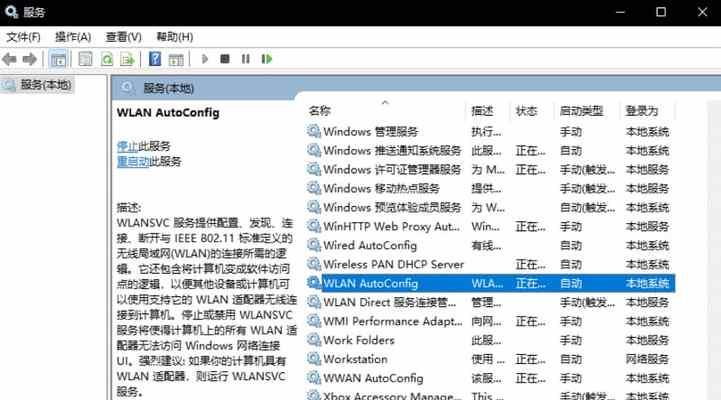Toggle the show/hide console tree icon
The image size is (721, 400).
pos(58,59)
